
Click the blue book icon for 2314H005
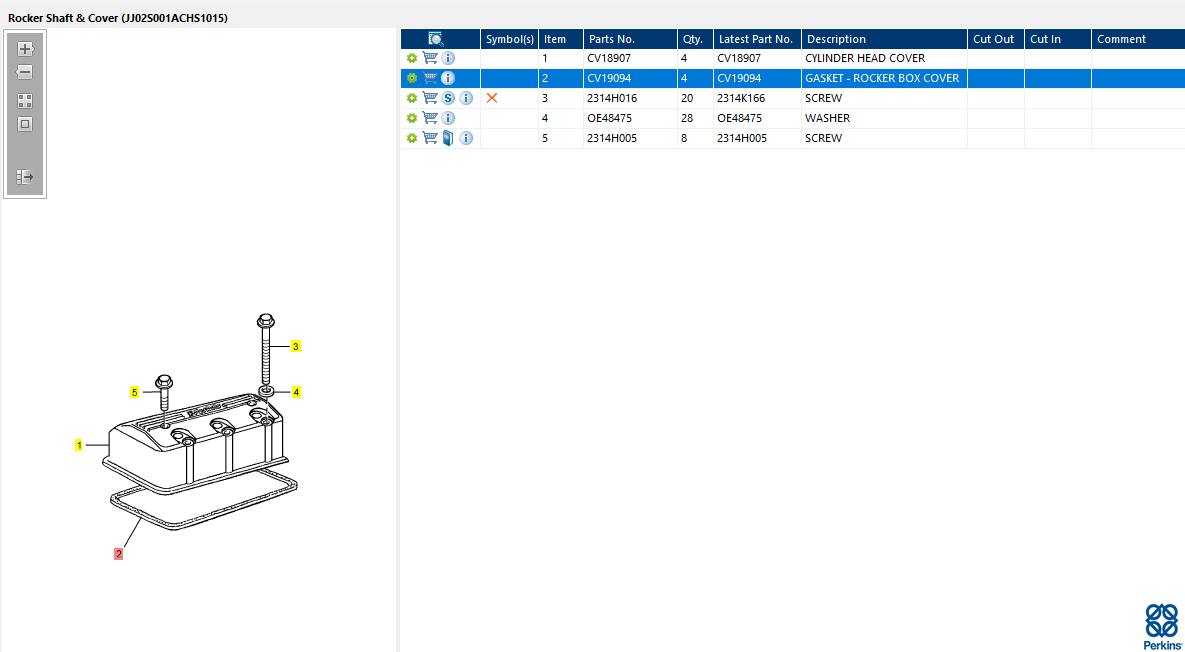pos(448,138)
